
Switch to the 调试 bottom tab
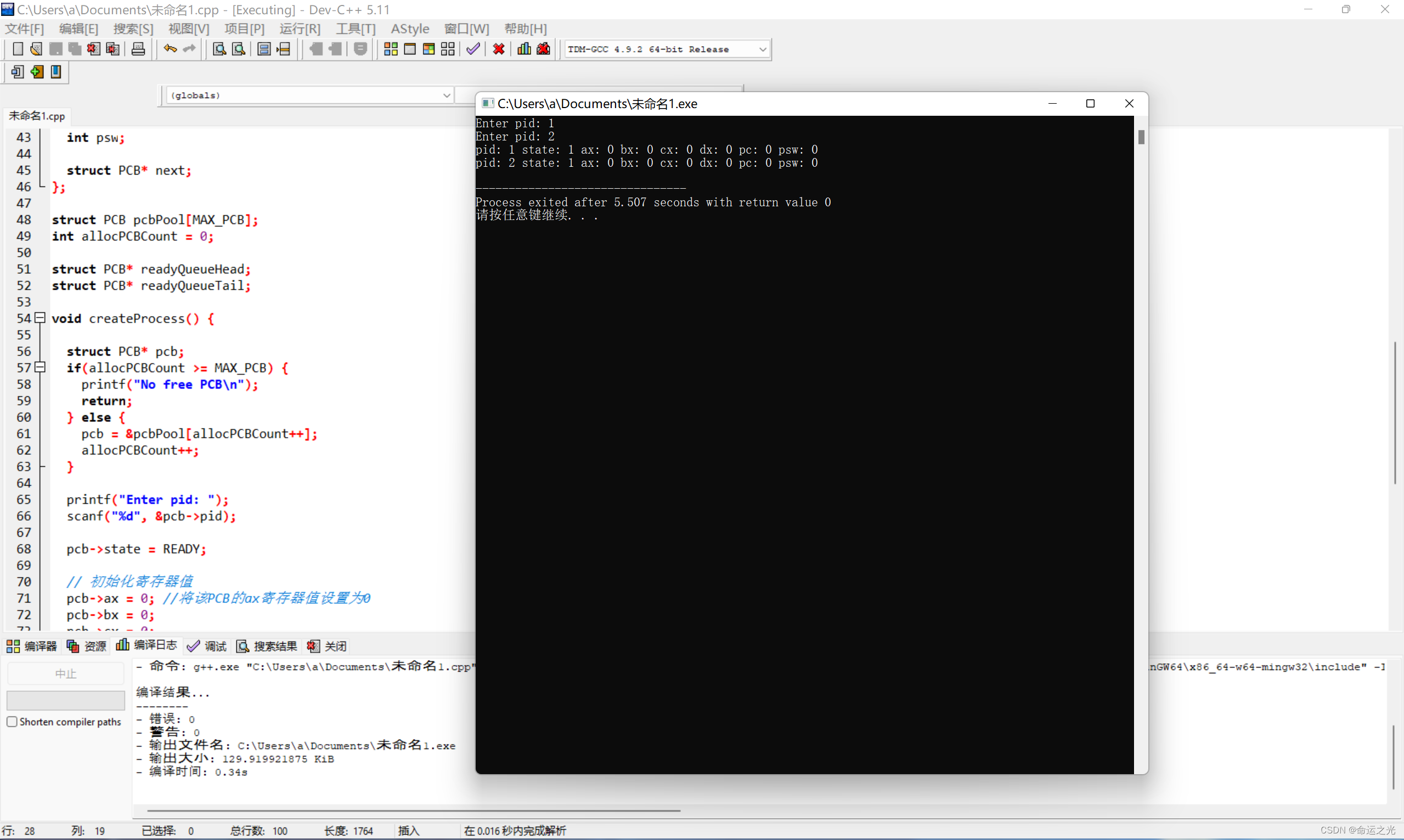coord(206,646)
